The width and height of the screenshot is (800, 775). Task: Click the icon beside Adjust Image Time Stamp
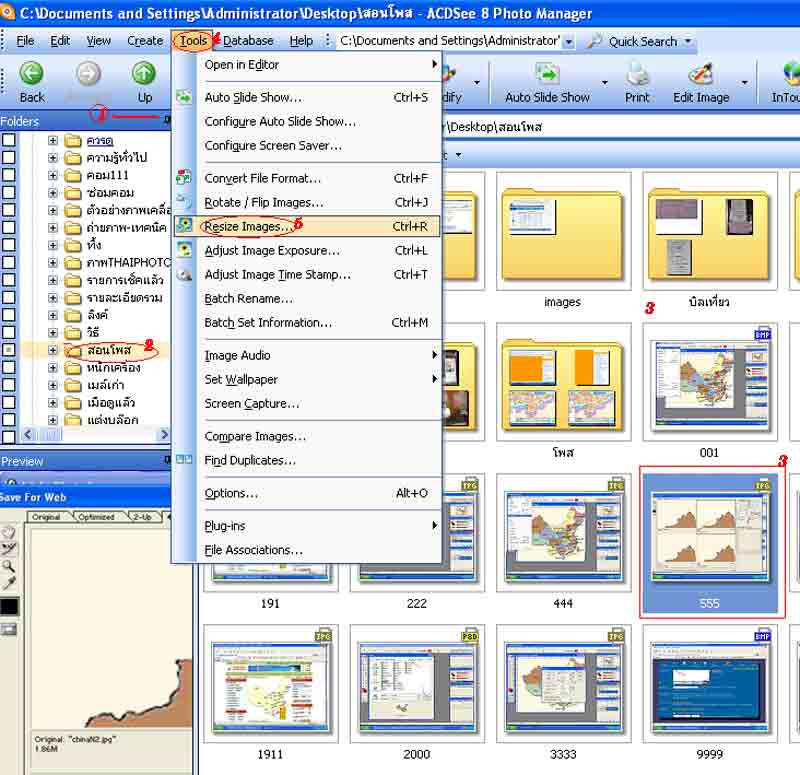(184, 274)
